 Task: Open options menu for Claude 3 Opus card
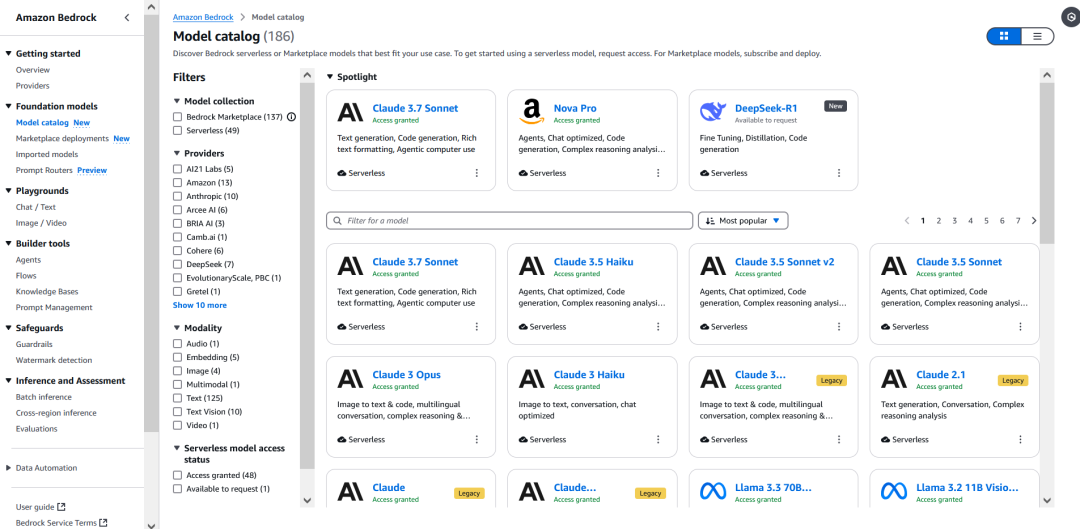(x=477, y=439)
